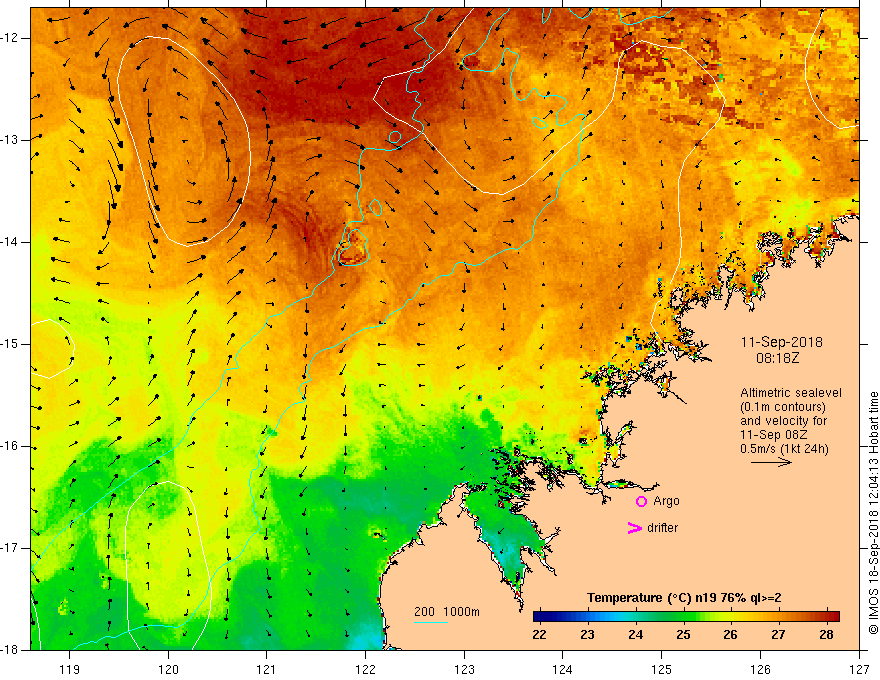Click latitude axis label -16
This screenshot has width=880, height=680.
click(10, 446)
